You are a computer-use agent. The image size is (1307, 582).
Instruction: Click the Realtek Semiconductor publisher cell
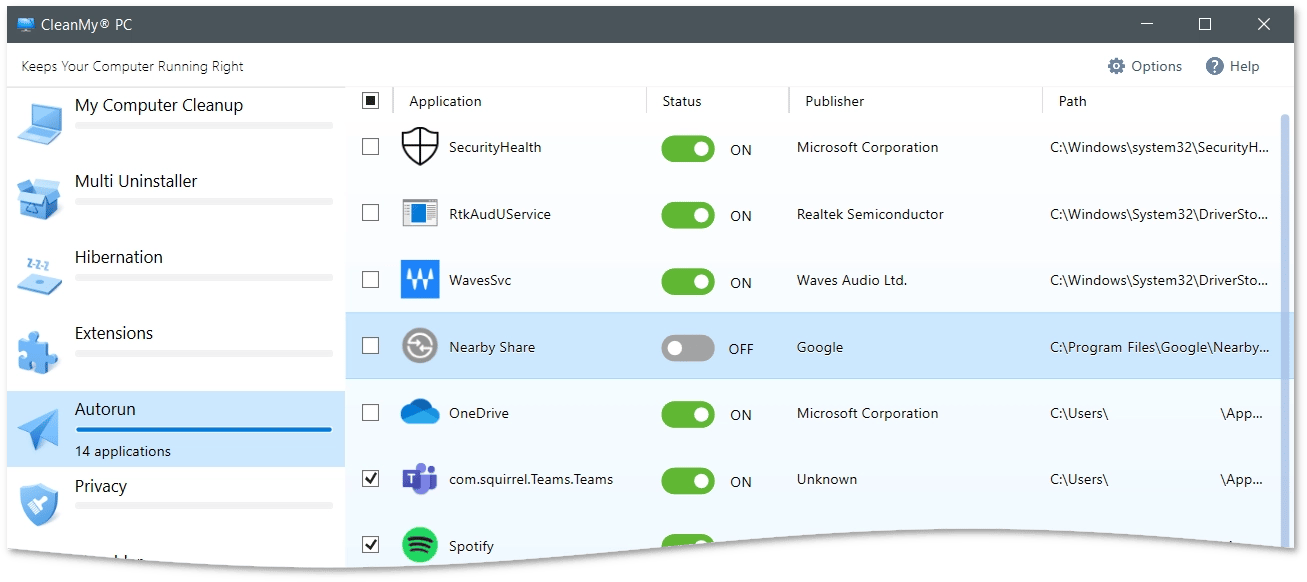870,214
